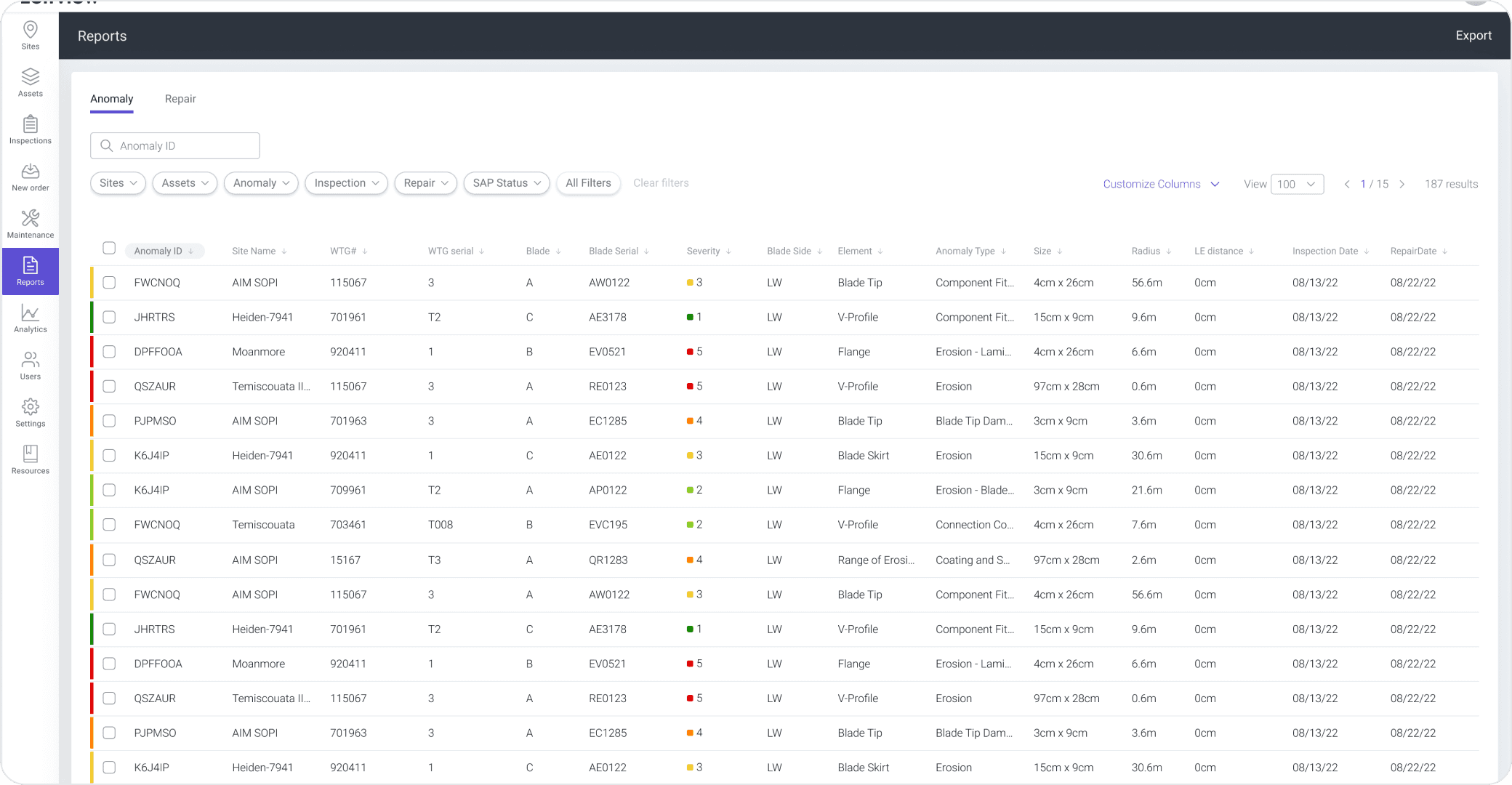The height and width of the screenshot is (785, 1512).
Task: Click the Range of Erosi... element cell
Action: (x=876, y=560)
